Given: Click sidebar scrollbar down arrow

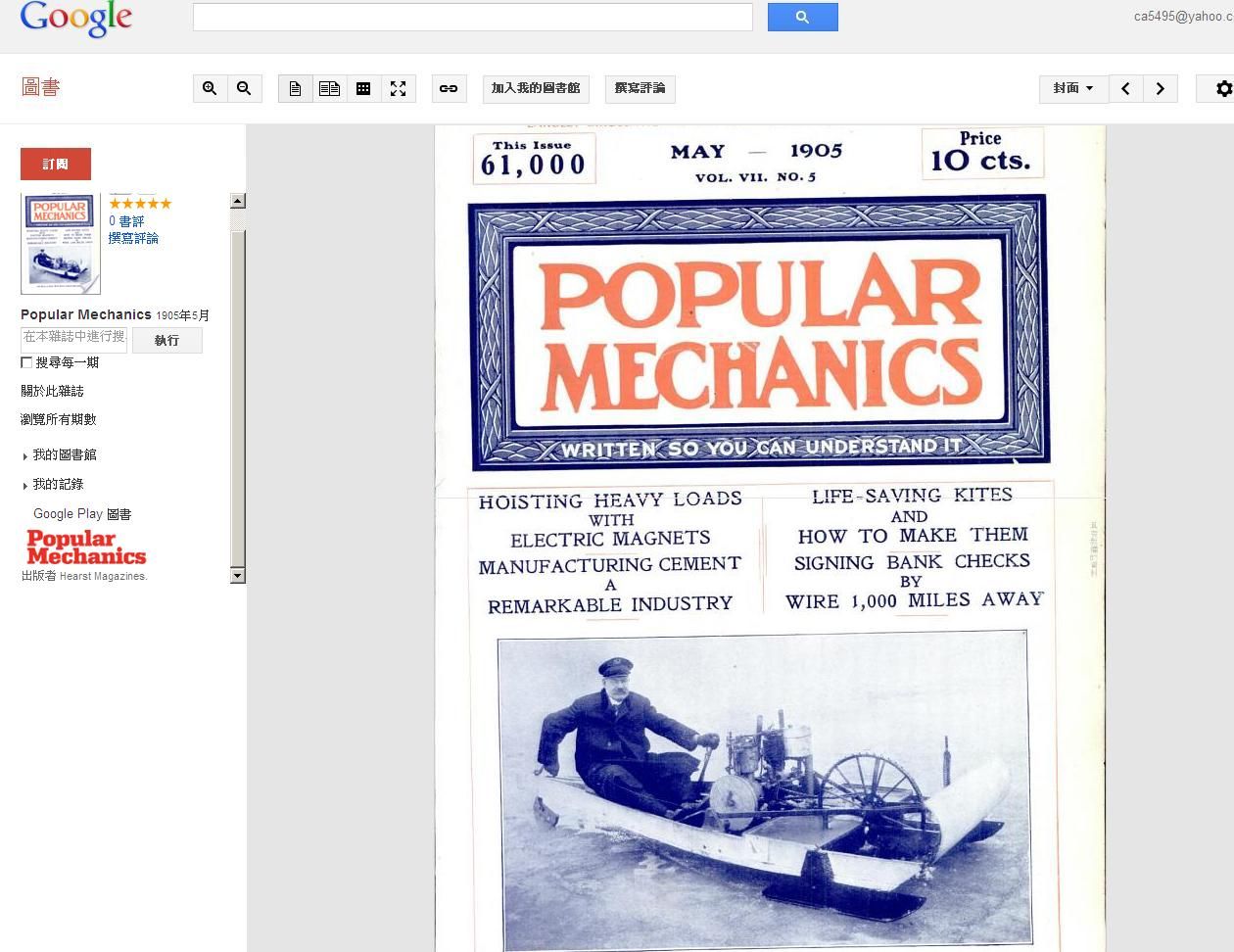Looking at the screenshot, I should (238, 576).
